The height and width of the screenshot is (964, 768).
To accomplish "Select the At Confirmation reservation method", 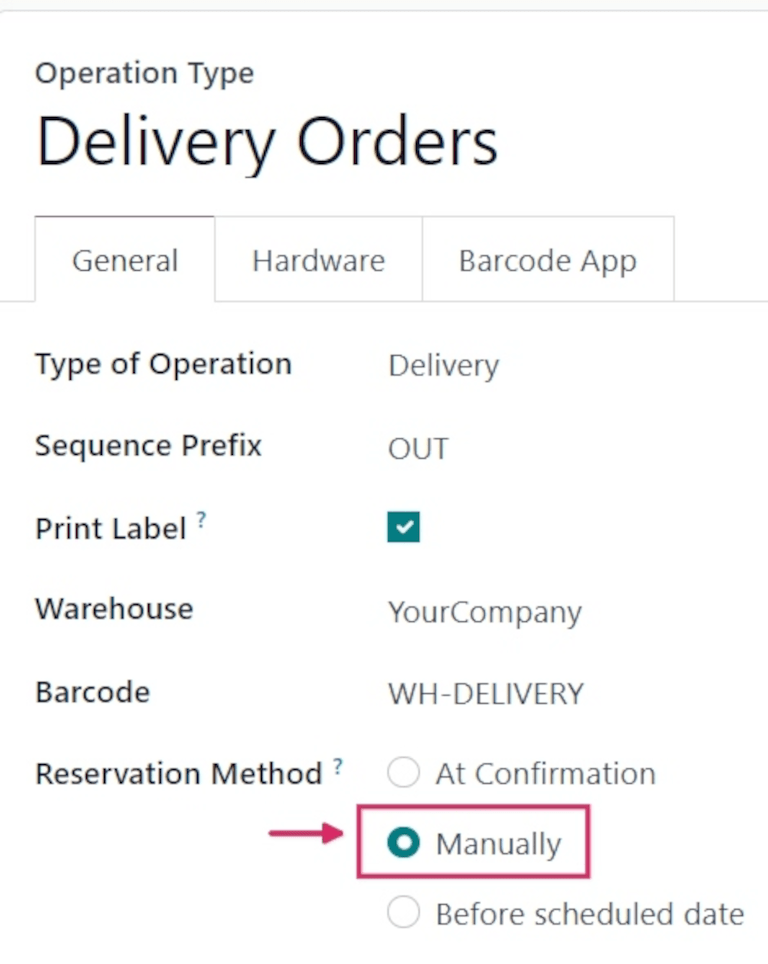I will click(403, 772).
